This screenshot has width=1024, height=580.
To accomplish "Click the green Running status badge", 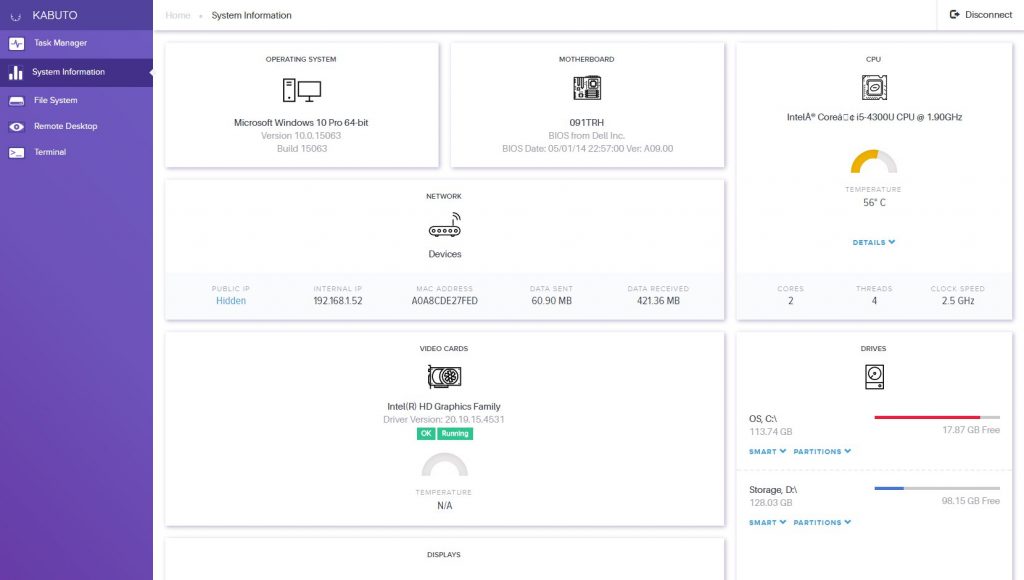I will [455, 434].
